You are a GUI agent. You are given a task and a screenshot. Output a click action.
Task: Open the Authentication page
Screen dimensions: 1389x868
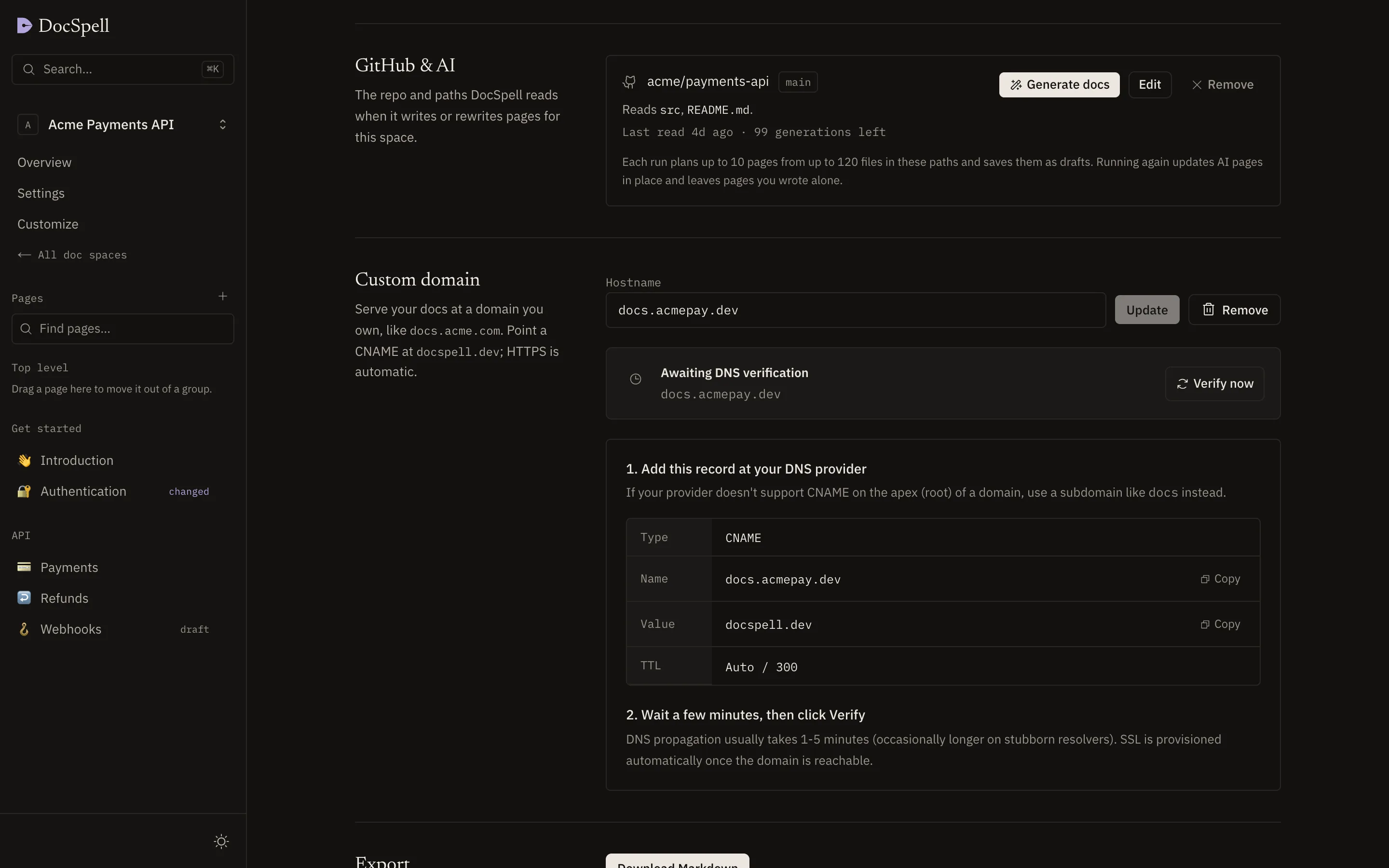tap(83, 491)
